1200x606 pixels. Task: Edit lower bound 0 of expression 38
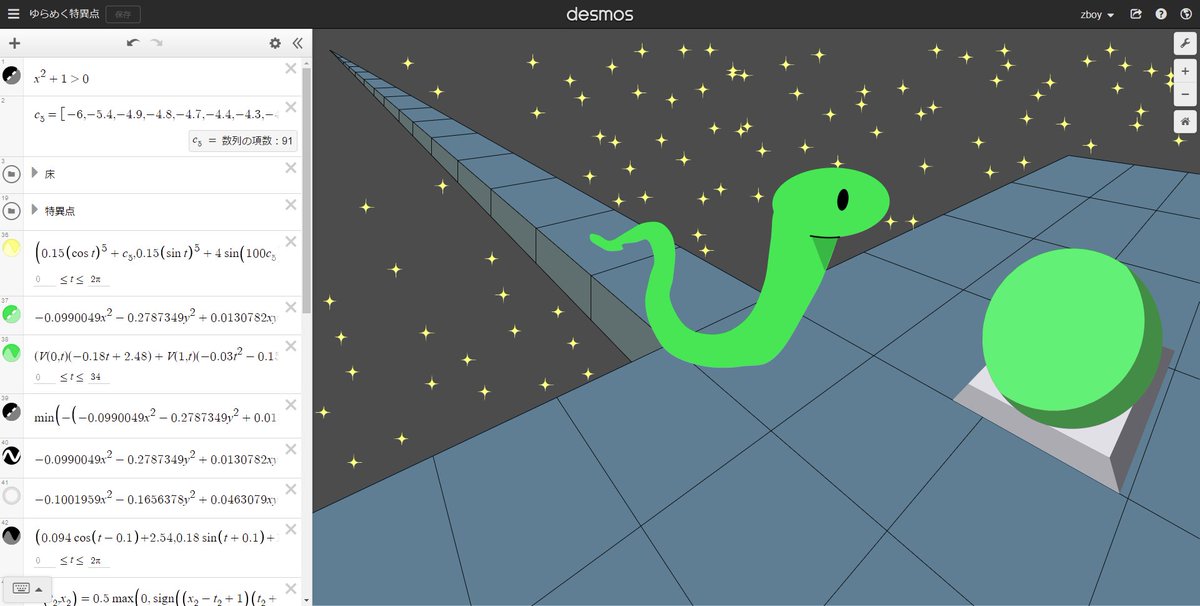coord(44,377)
